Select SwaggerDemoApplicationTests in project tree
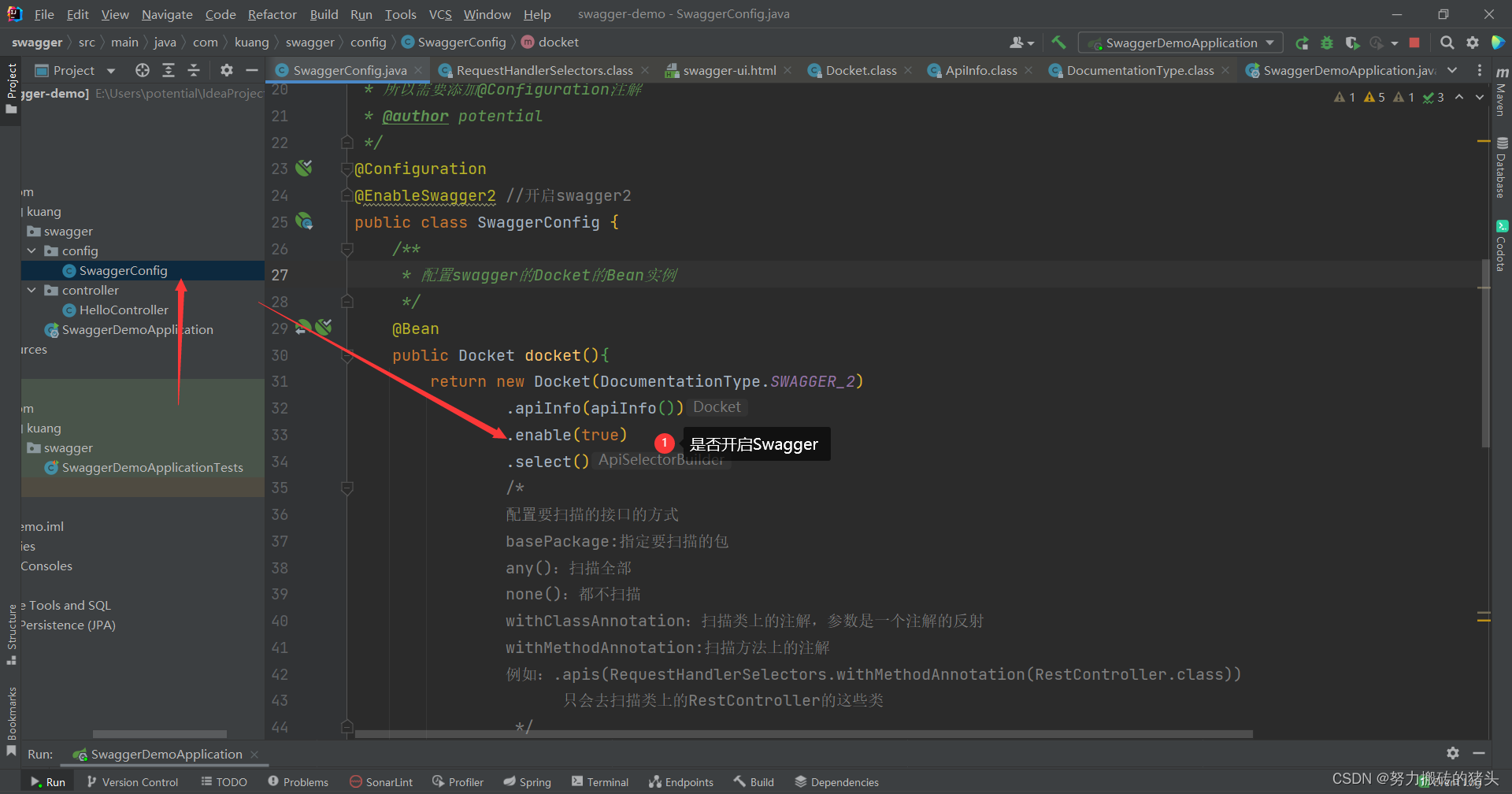Viewport: 1512px width, 794px height. [153, 467]
